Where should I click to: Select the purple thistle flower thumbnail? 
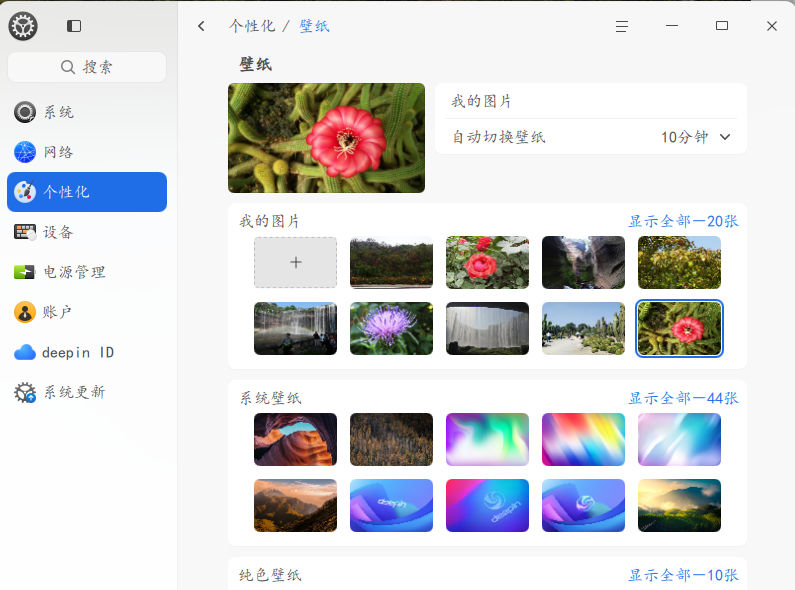pyautogui.click(x=391, y=328)
